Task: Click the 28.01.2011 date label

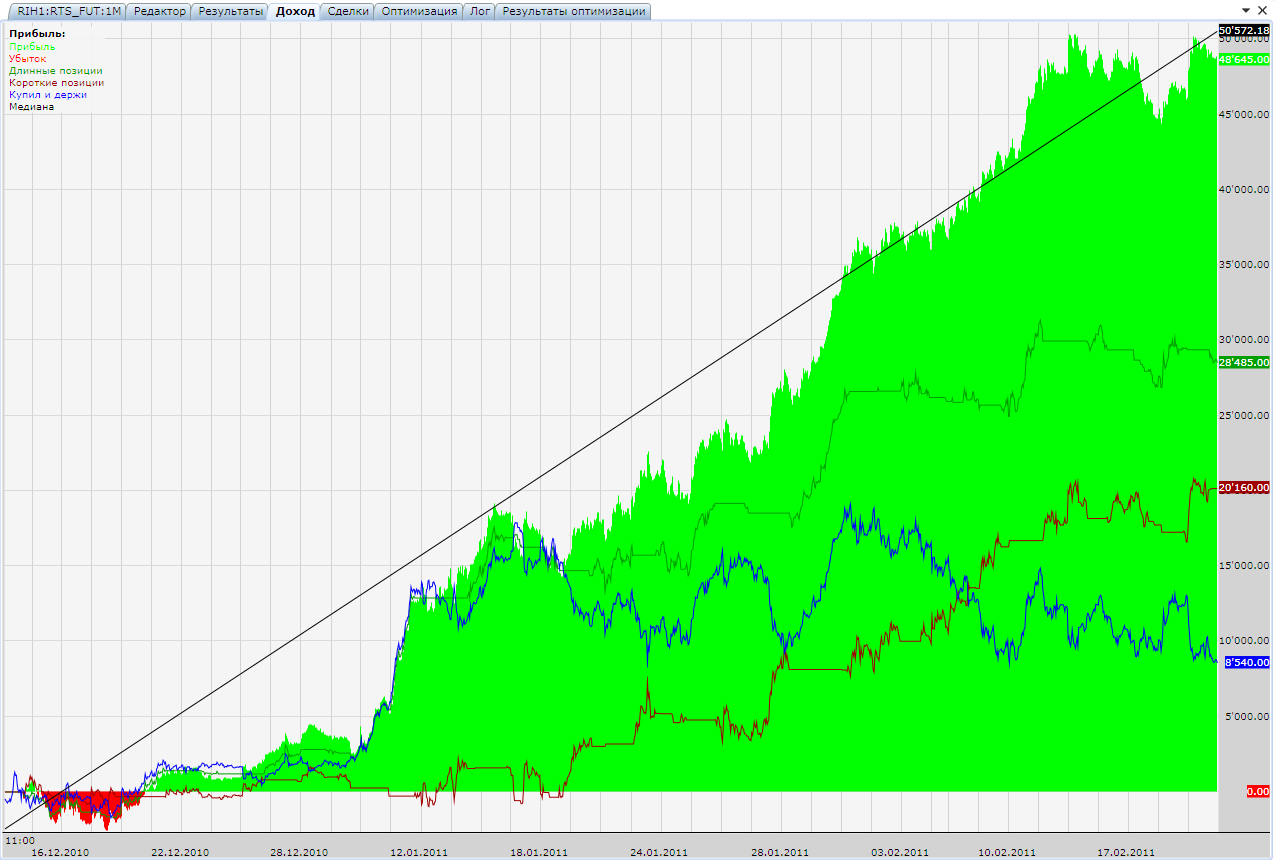Action: [x=780, y=853]
